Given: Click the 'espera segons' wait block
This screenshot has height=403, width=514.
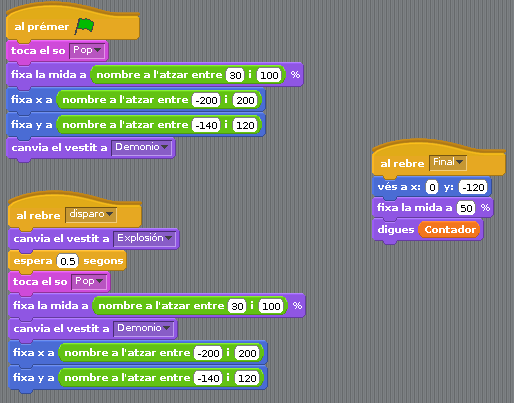Looking at the screenshot, I should pyautogui.click(x=67, y=261).
